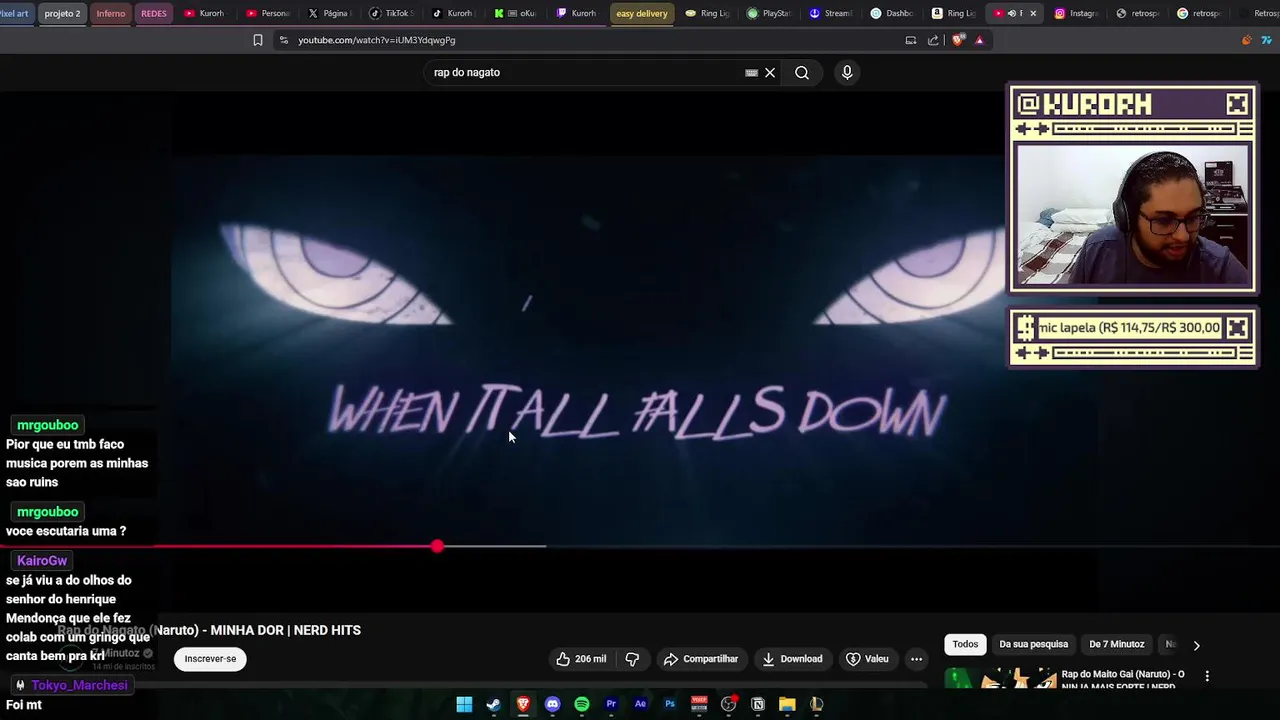
Task: Select the Da sua pesquisa chip
Action: click(x=1034, y=644)
